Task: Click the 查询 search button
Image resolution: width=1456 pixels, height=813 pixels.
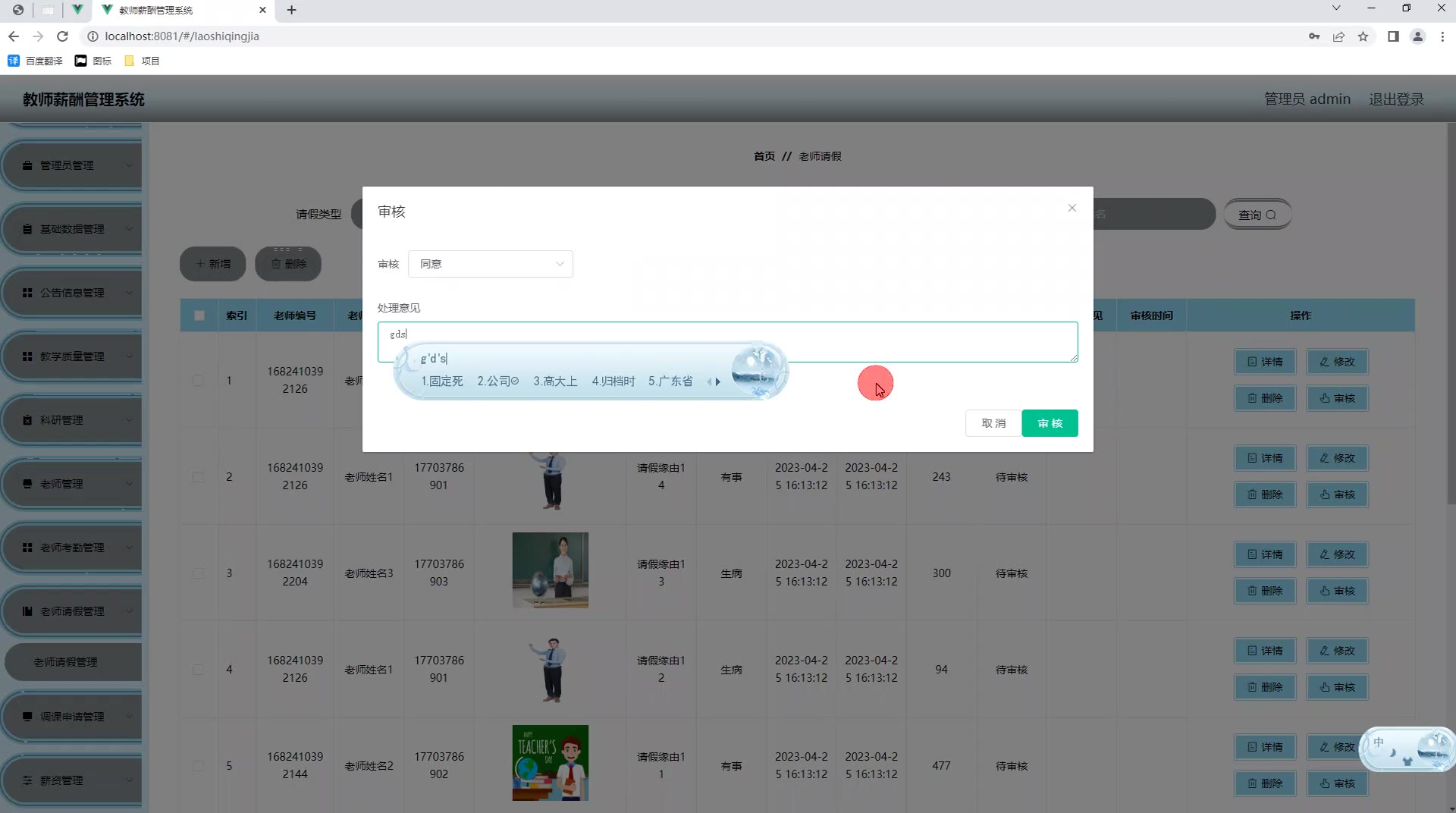Action: [1257, 215]
